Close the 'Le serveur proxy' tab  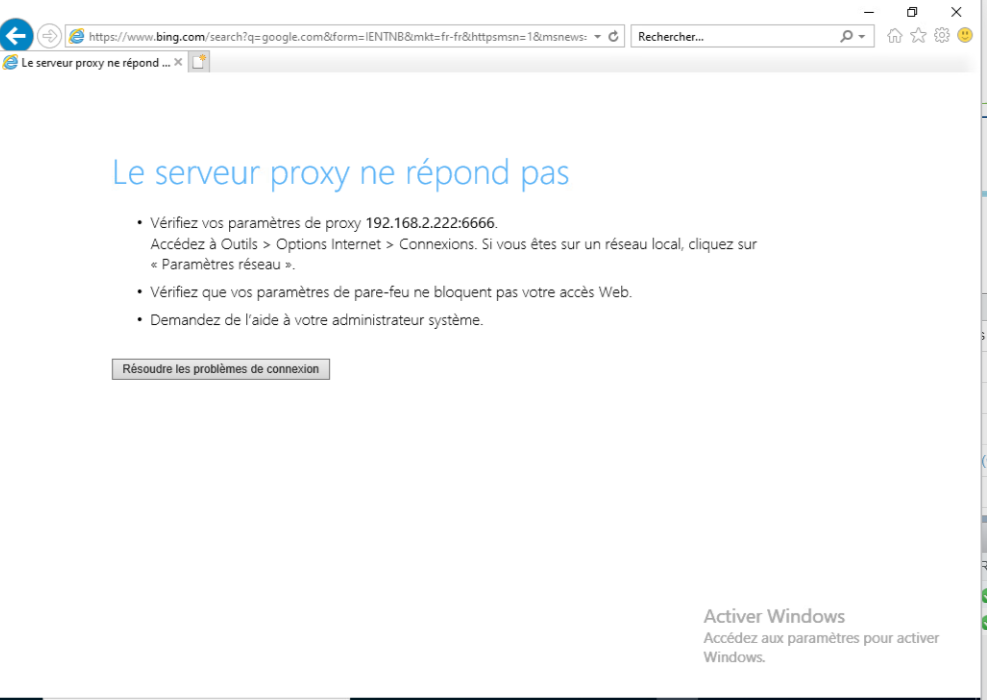coord(178,62)
